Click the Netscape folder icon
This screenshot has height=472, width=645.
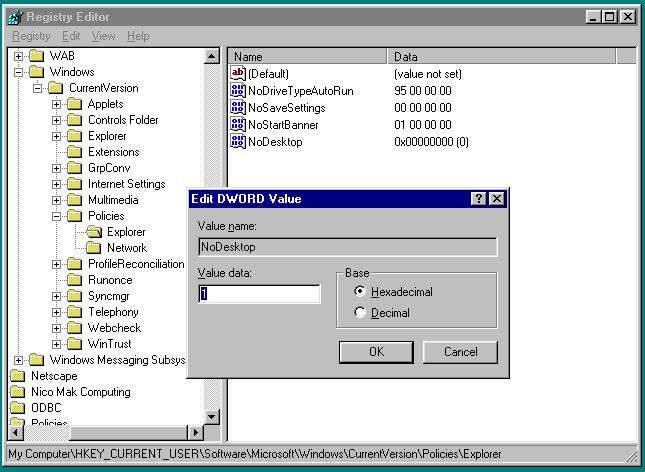click(17, 376)
